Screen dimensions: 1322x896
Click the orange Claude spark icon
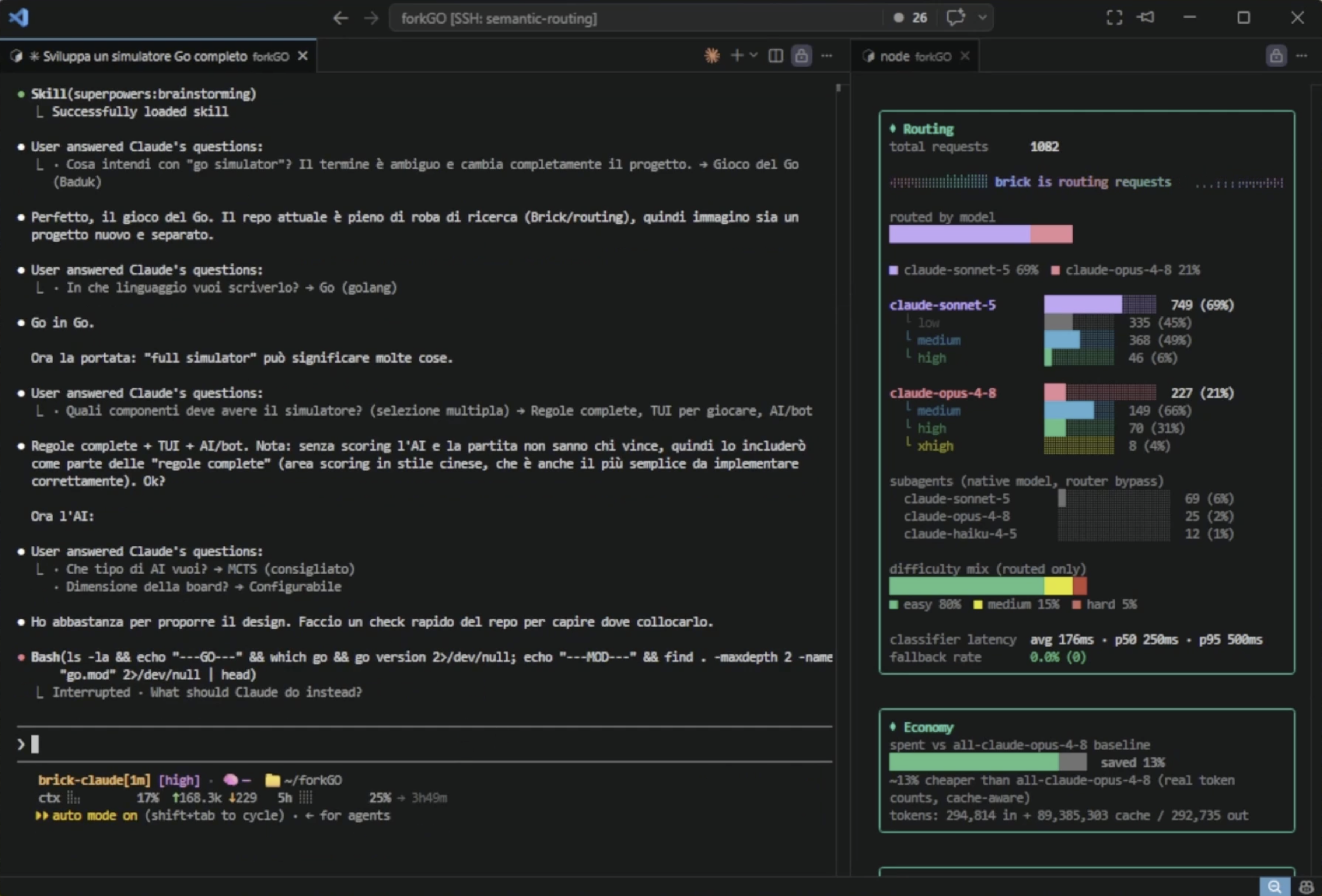[x=711, y=56]
